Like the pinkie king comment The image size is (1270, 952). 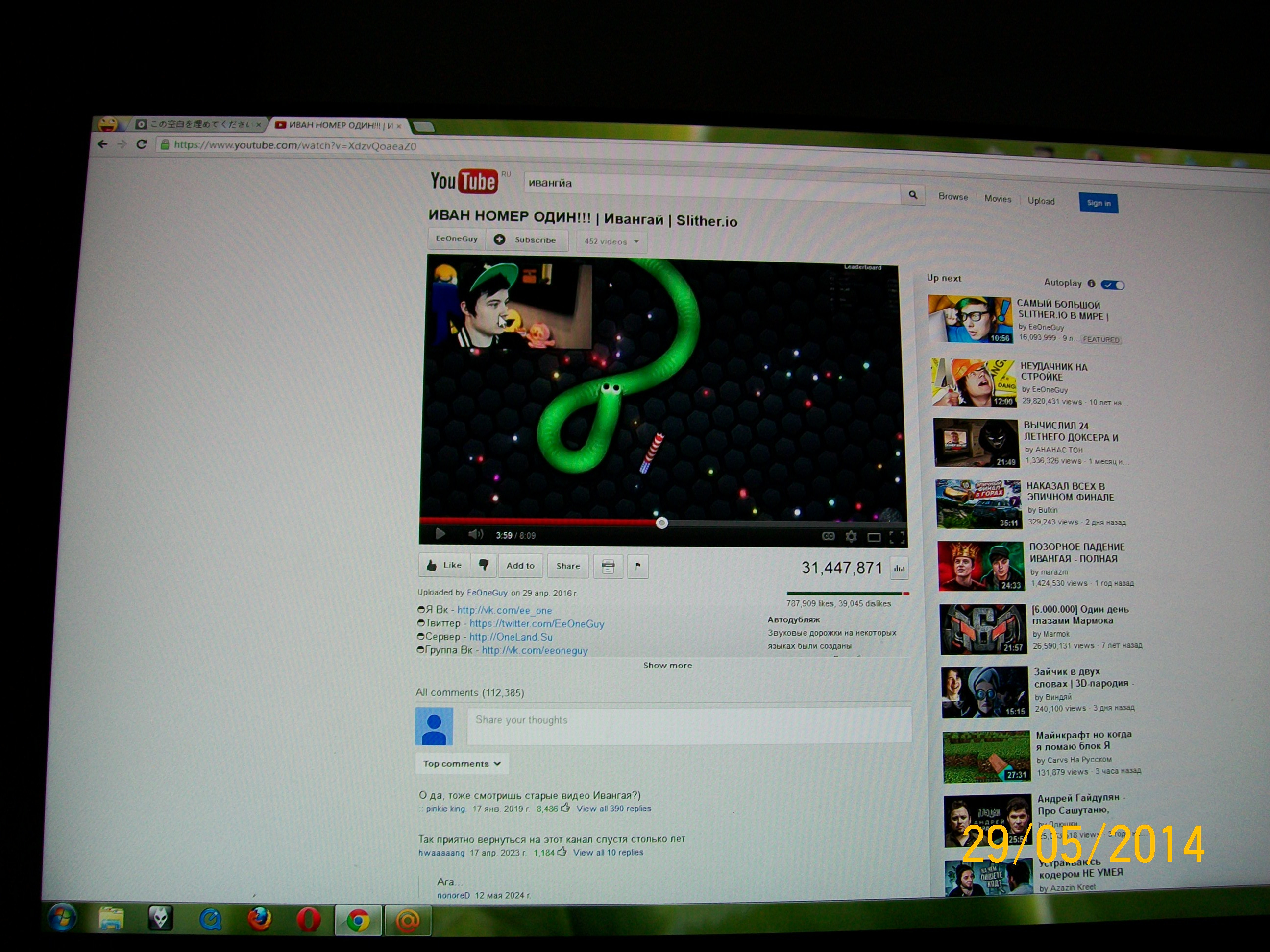pyautogui.click(x=565, y=808)
